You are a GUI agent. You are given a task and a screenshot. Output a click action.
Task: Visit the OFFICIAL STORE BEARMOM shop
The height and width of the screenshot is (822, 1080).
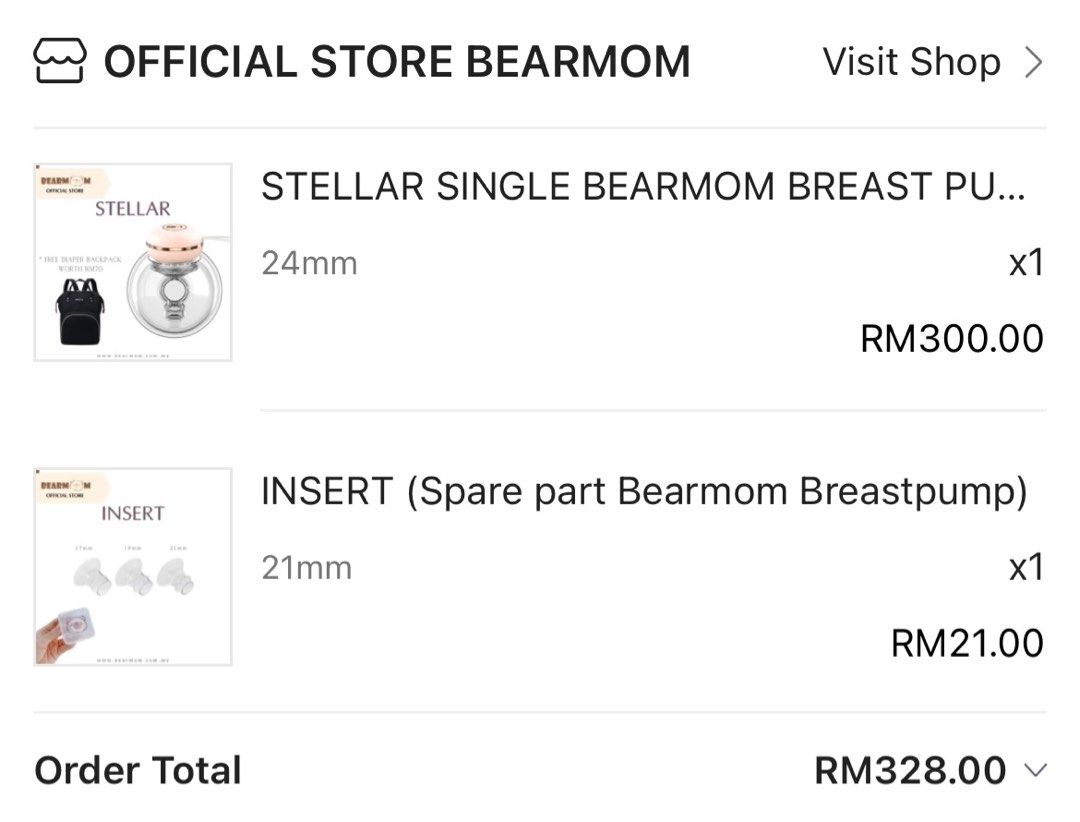[x=395, y=61]
